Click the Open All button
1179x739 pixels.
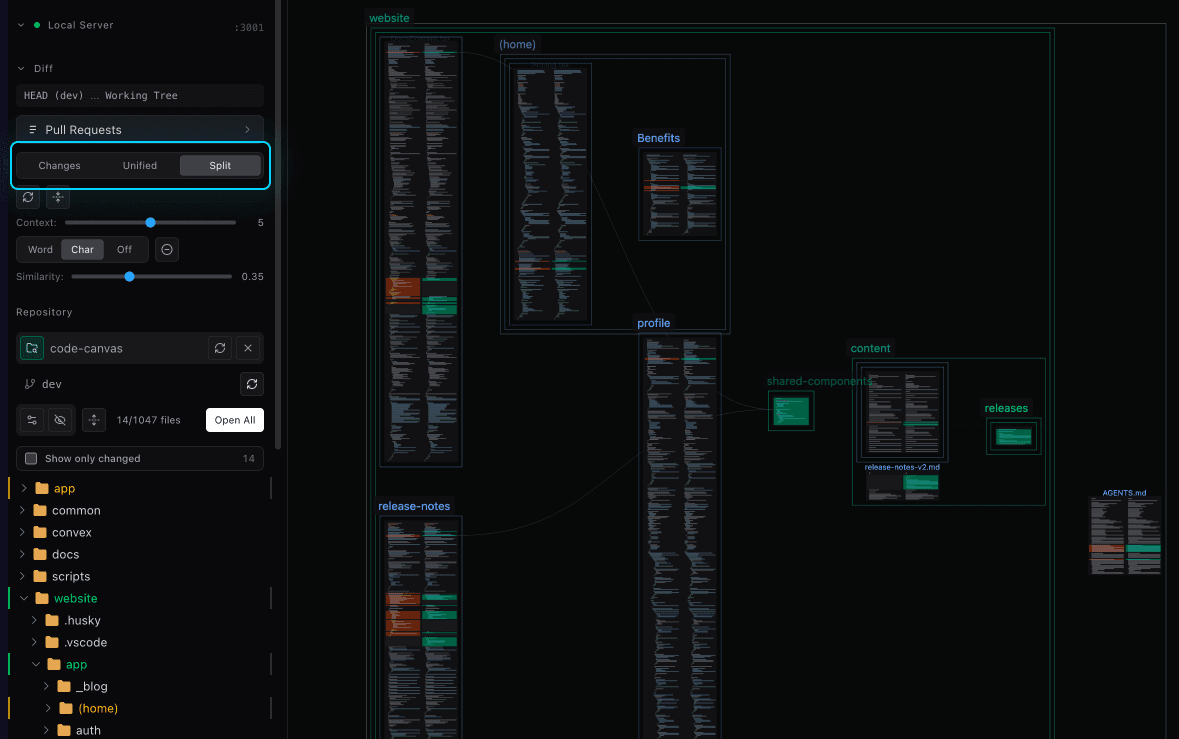pos(235,420)
